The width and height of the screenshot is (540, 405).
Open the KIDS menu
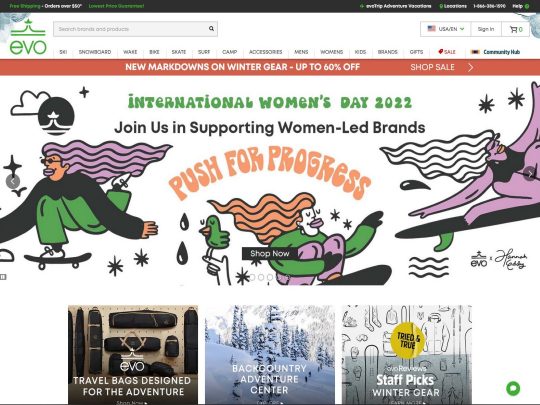coord(360,52)
